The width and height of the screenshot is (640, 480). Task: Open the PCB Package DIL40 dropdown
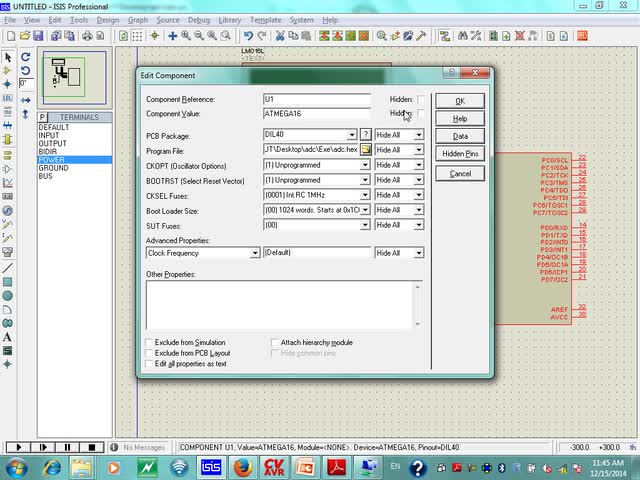pyautogui.click(x=352, y=135)
